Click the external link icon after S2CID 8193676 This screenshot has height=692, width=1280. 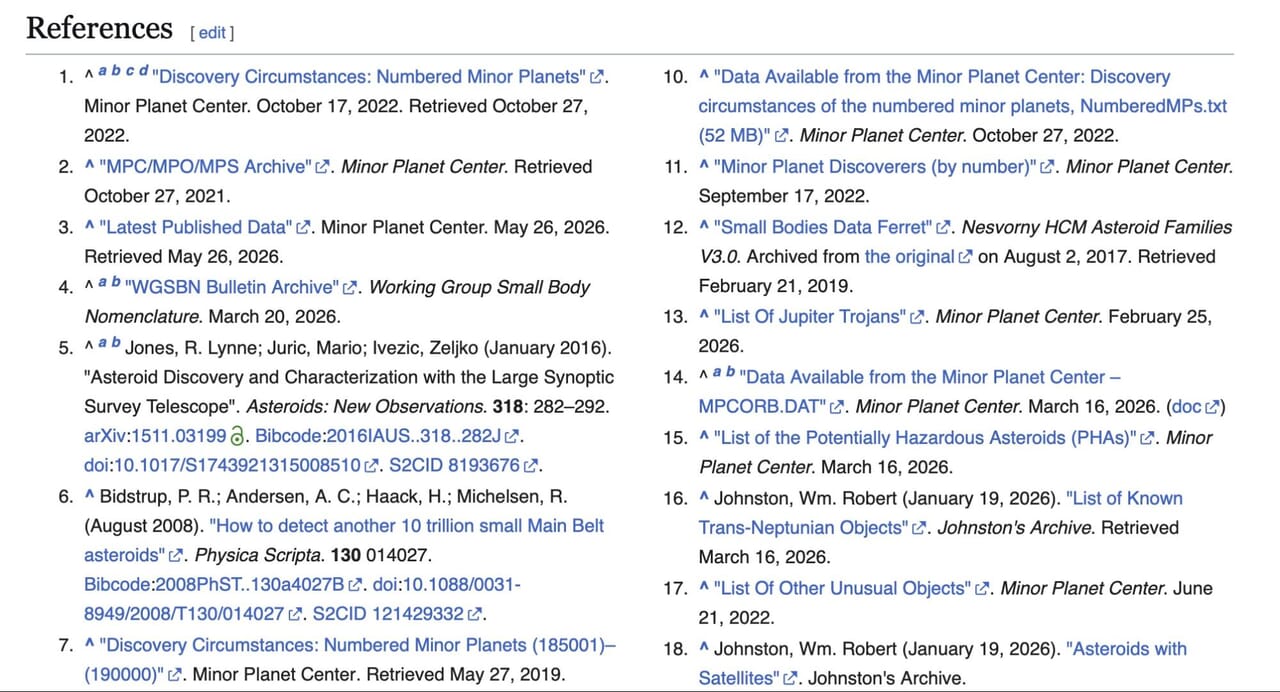[x=532, y=466]
